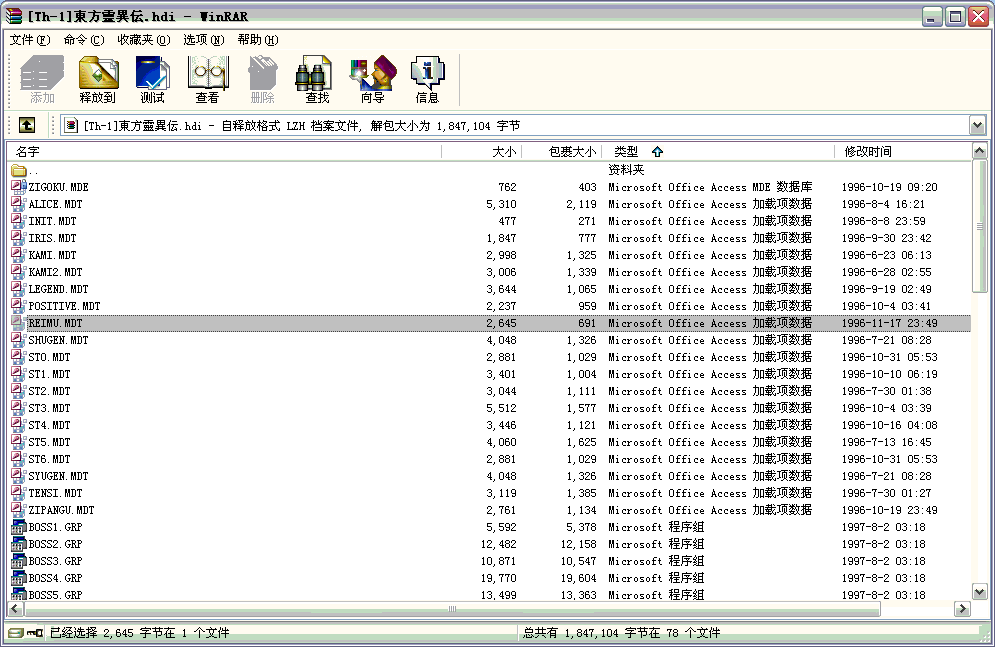Open the 帮助(H) help menu
The height and width of the screenshot is (647, 995).
pos(258,40)
